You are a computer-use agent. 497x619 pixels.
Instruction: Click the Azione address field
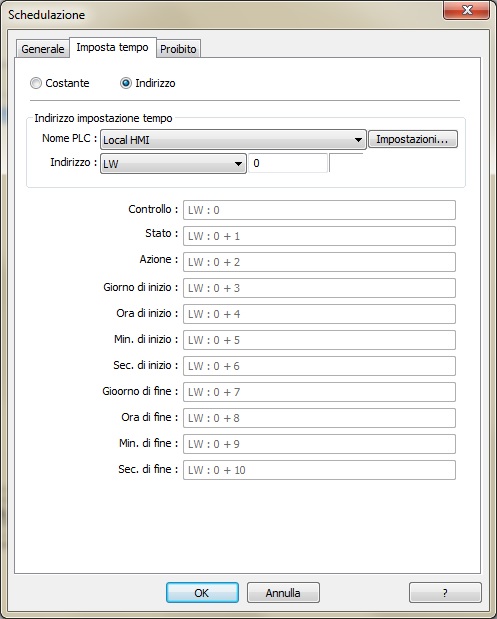319,262
